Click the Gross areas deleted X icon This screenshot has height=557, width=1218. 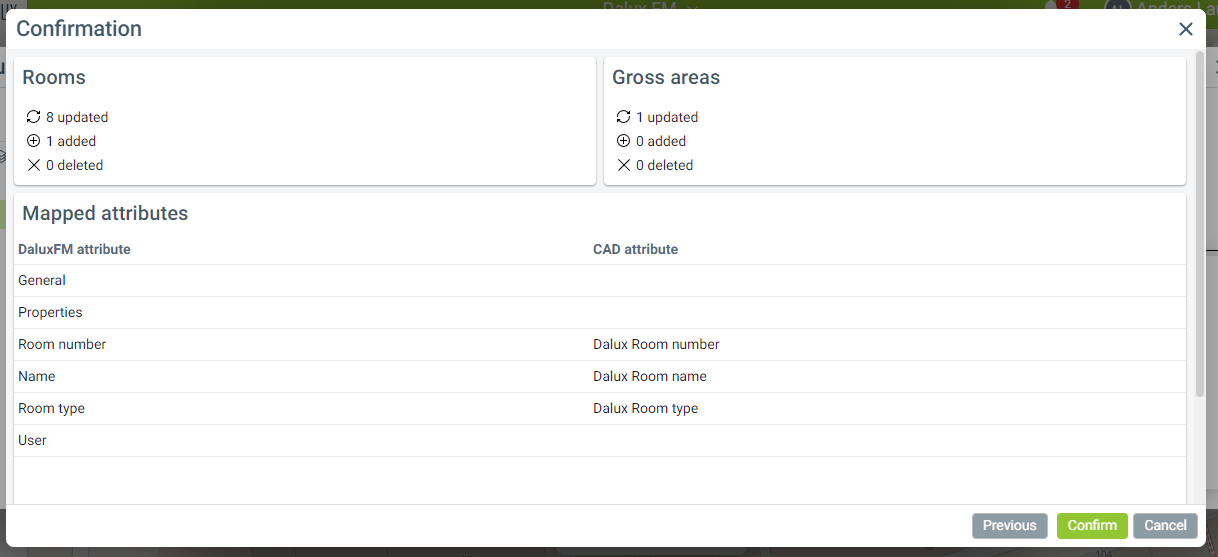click(623, 165)
